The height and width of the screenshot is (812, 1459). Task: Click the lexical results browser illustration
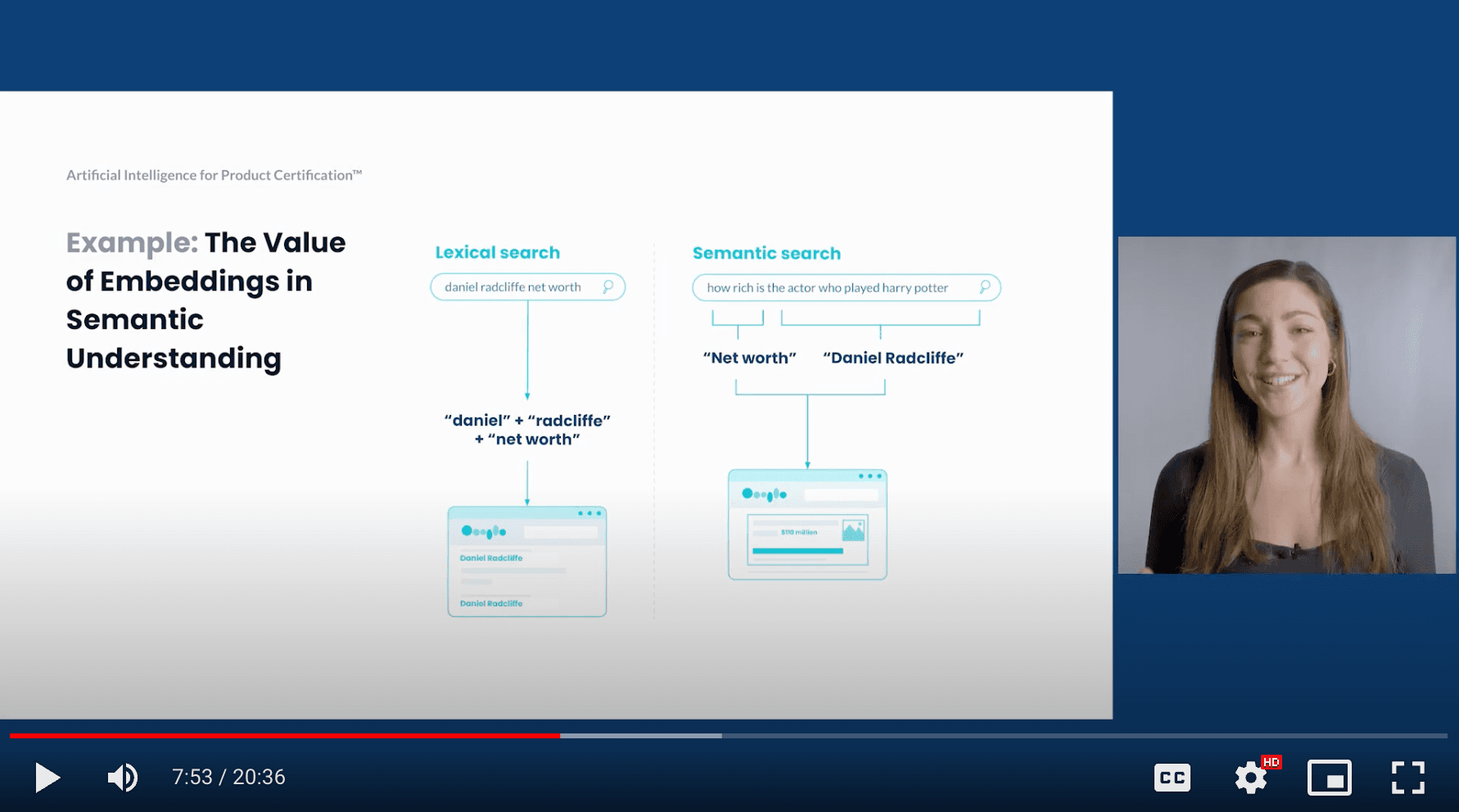coord(527,562)
